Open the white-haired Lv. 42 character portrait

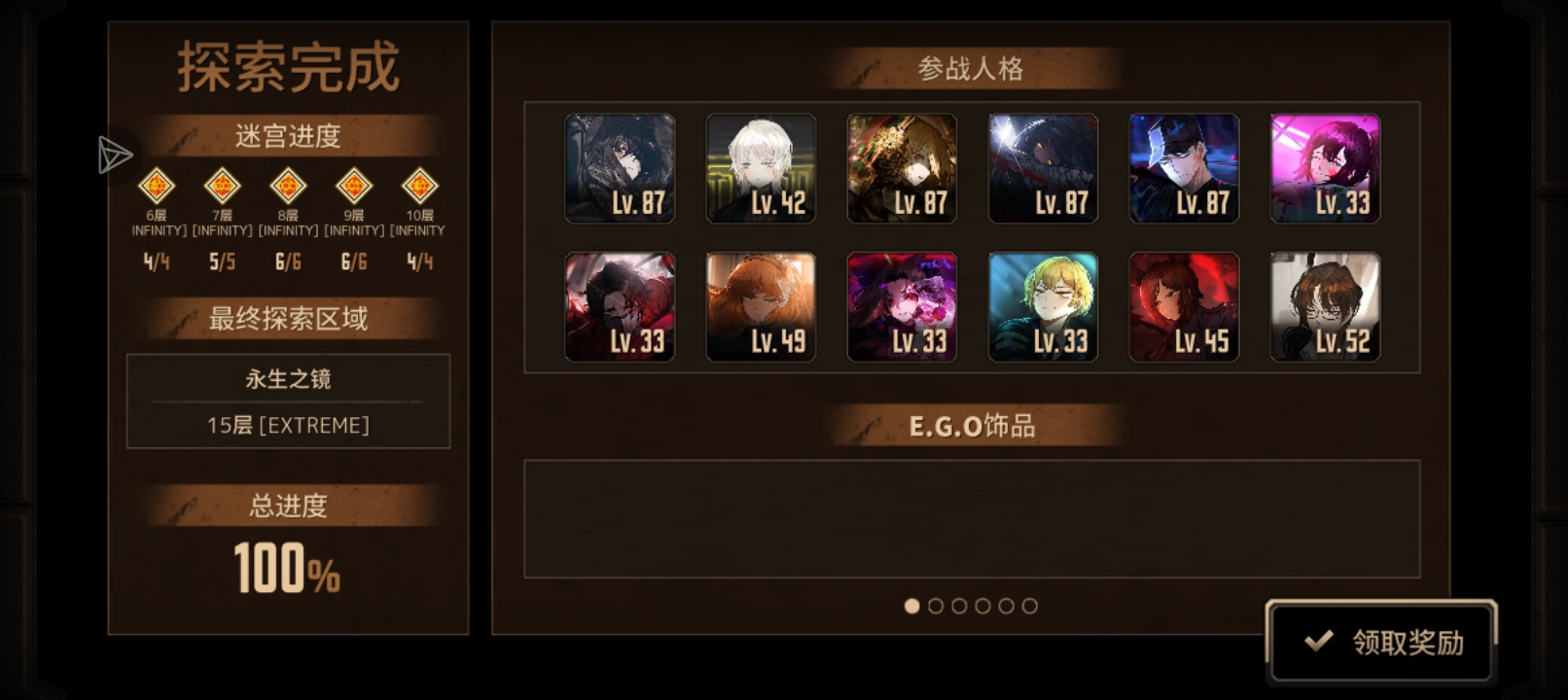761,168
